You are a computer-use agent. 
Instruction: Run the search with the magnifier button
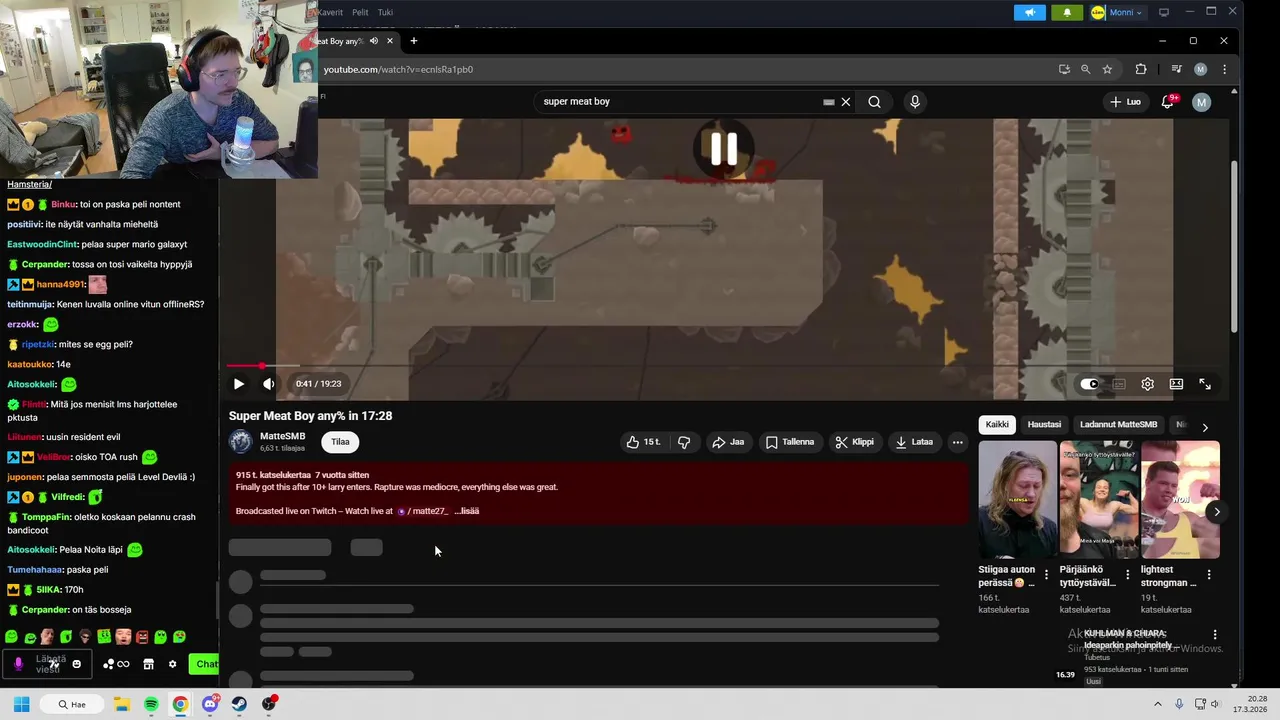pos(874,102)
